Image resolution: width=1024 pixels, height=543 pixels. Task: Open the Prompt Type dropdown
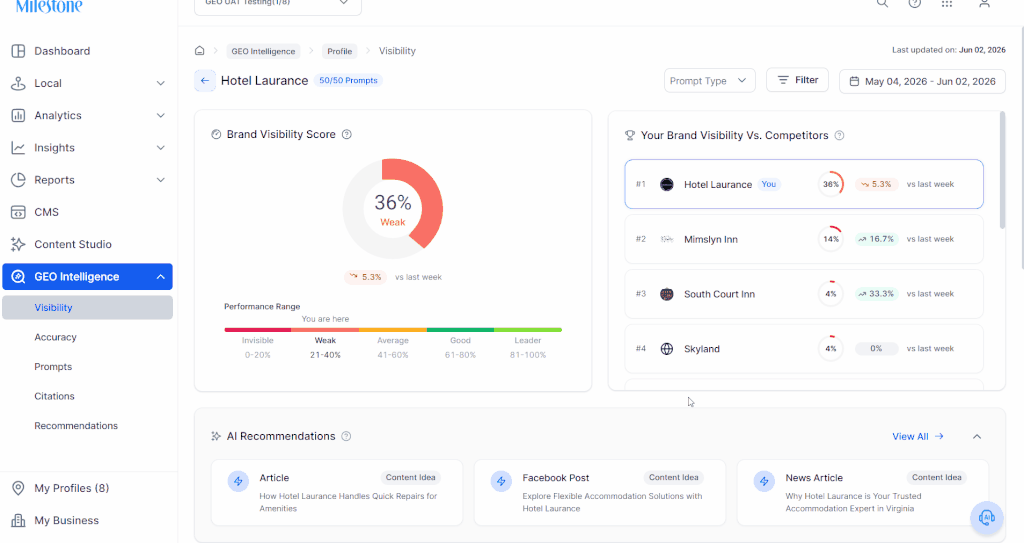709,80
